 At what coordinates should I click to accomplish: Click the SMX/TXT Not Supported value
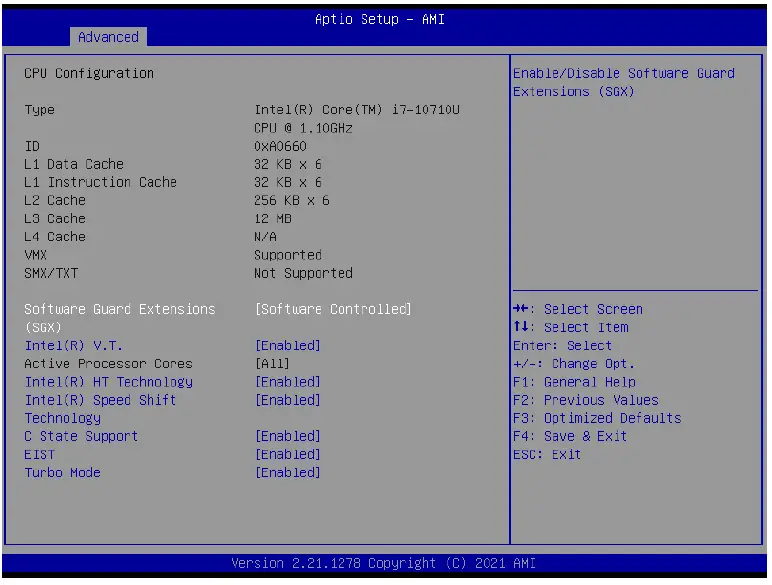click(x=303, y=273)
